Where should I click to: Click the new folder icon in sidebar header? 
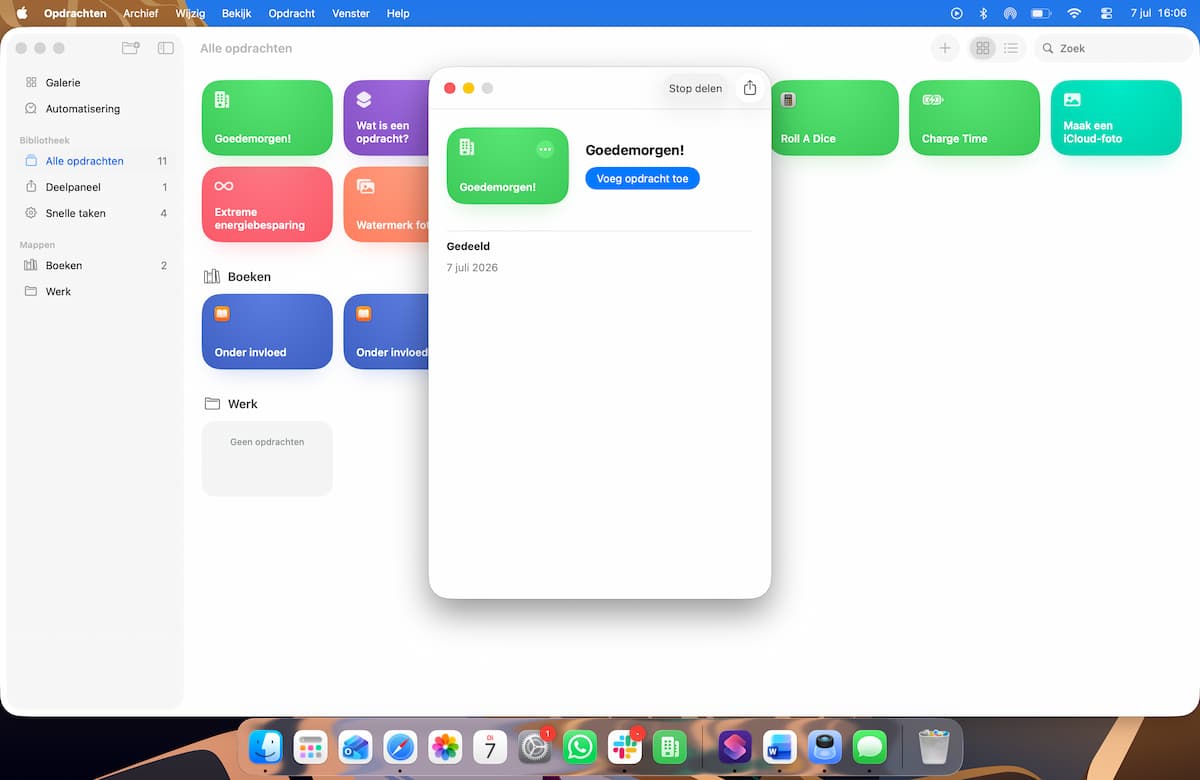[130, 48]
